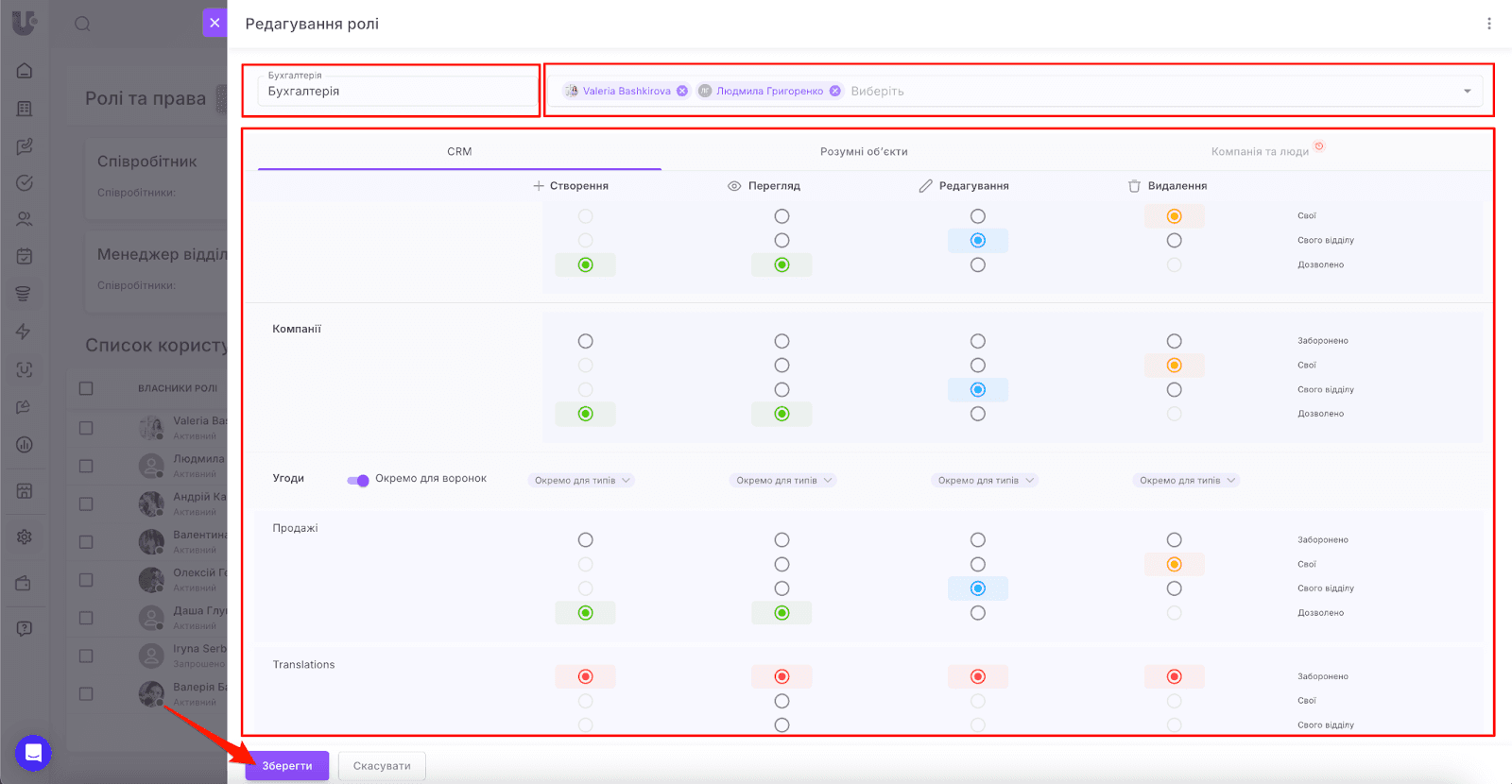Click the 'Скасувати' button
Screen dimensions: 1512x784
(382, 766)
